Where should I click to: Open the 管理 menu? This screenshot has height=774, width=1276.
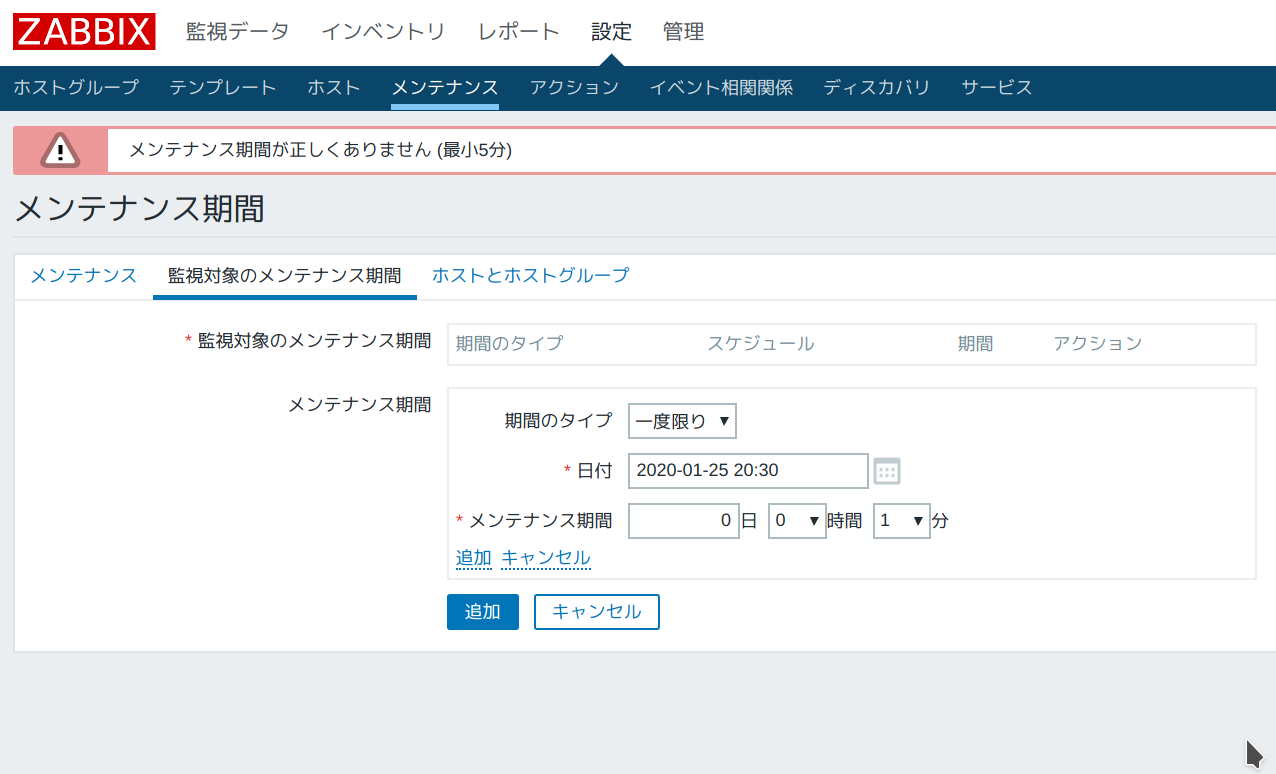(x=683, y=32)
